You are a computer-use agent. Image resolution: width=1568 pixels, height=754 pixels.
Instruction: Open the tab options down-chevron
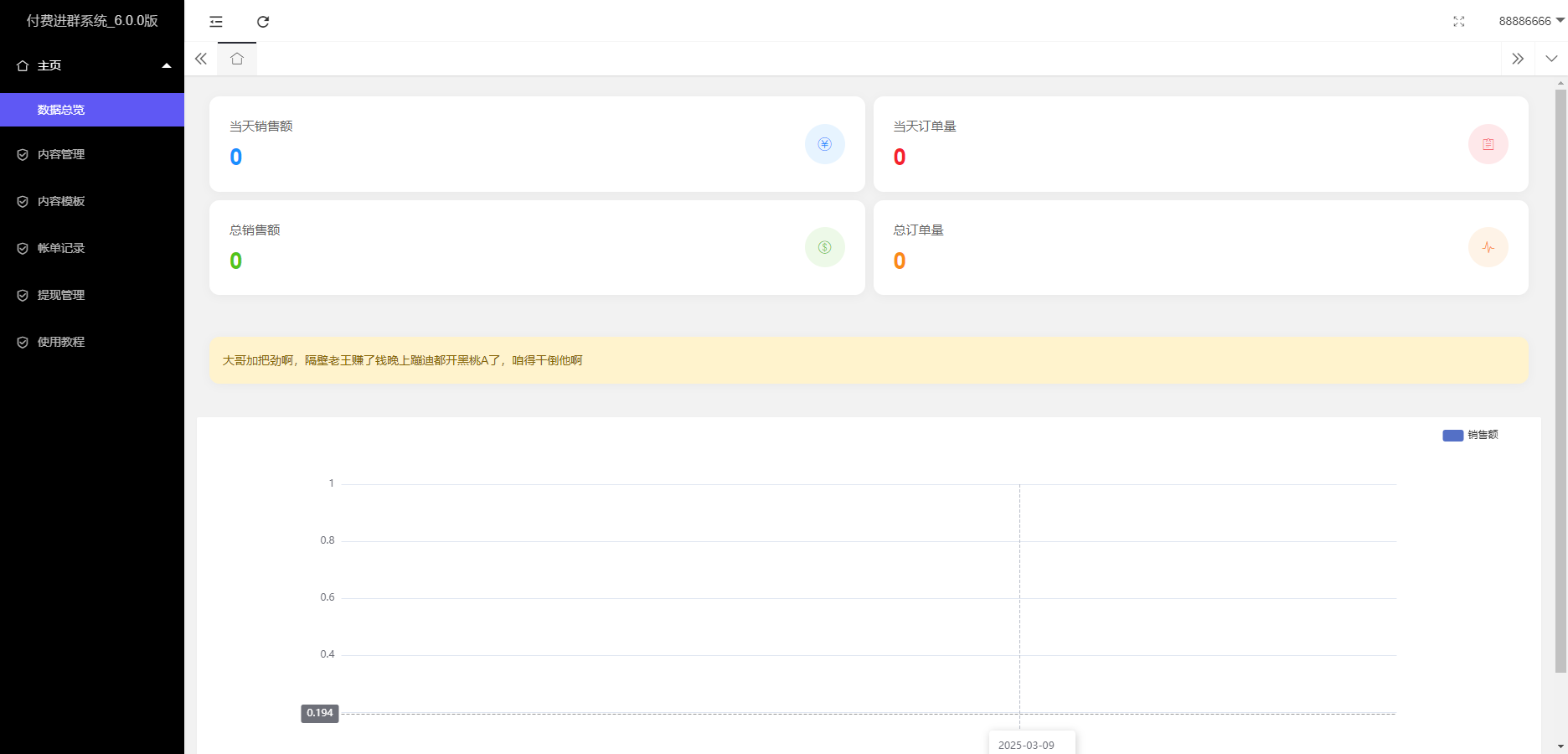pos(1551,59)
